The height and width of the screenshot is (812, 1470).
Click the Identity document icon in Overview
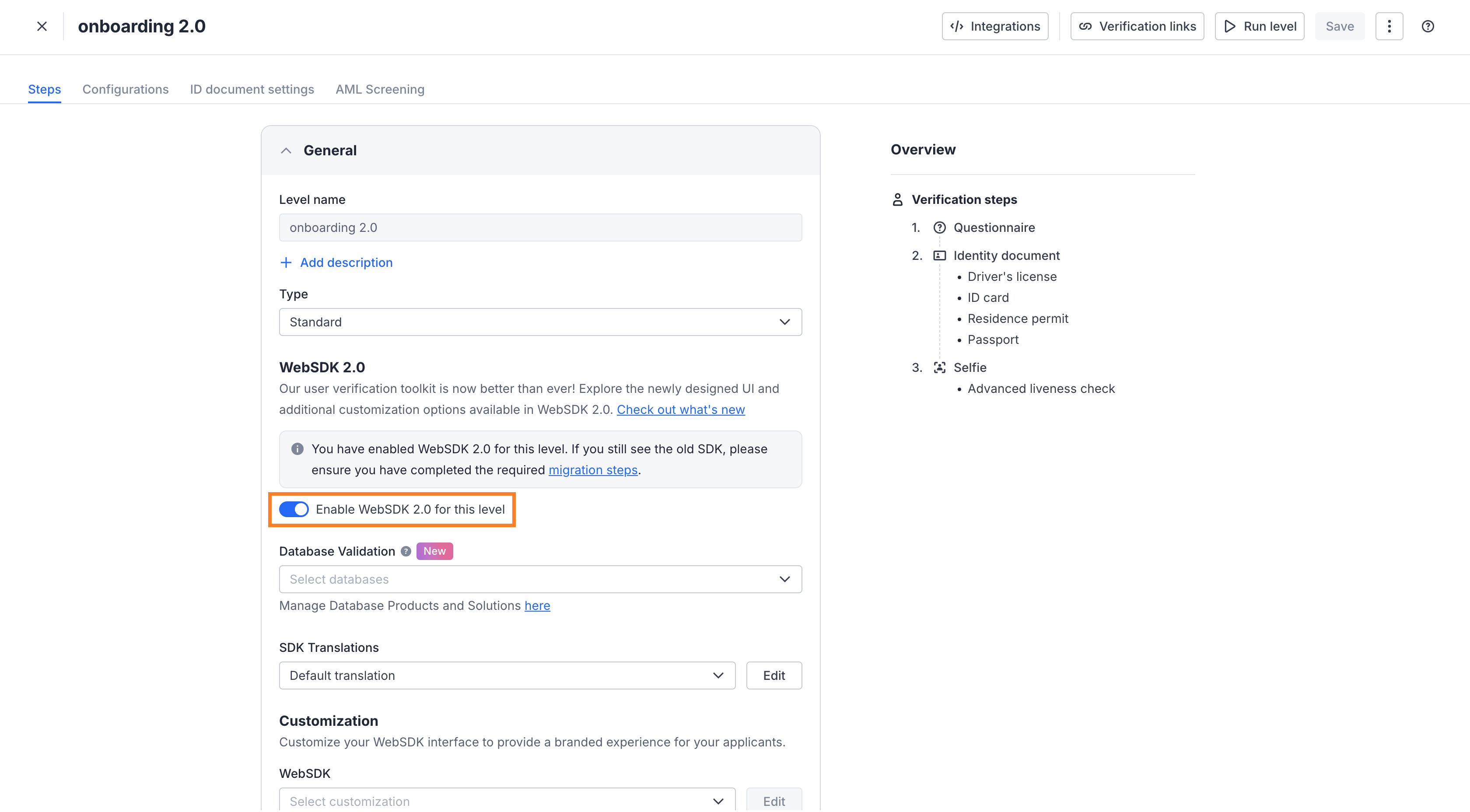(x=939, y=255)
